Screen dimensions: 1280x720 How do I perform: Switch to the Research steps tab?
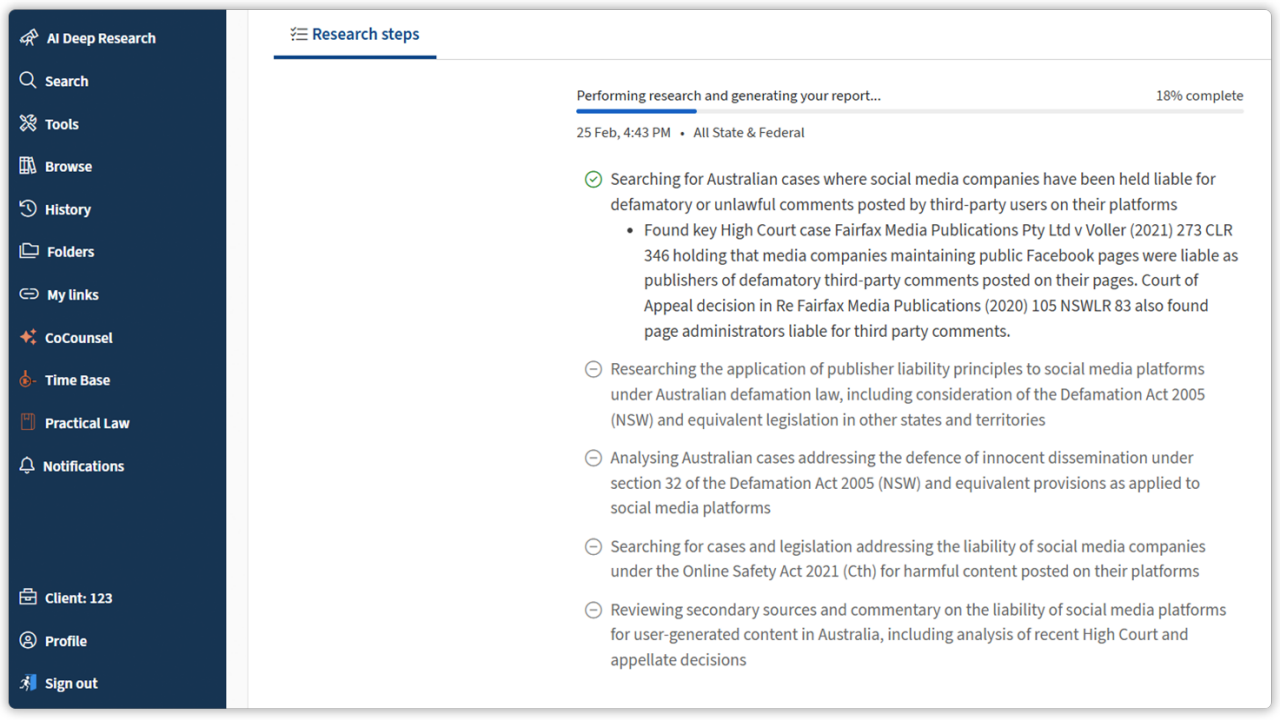tap(355, 34)
